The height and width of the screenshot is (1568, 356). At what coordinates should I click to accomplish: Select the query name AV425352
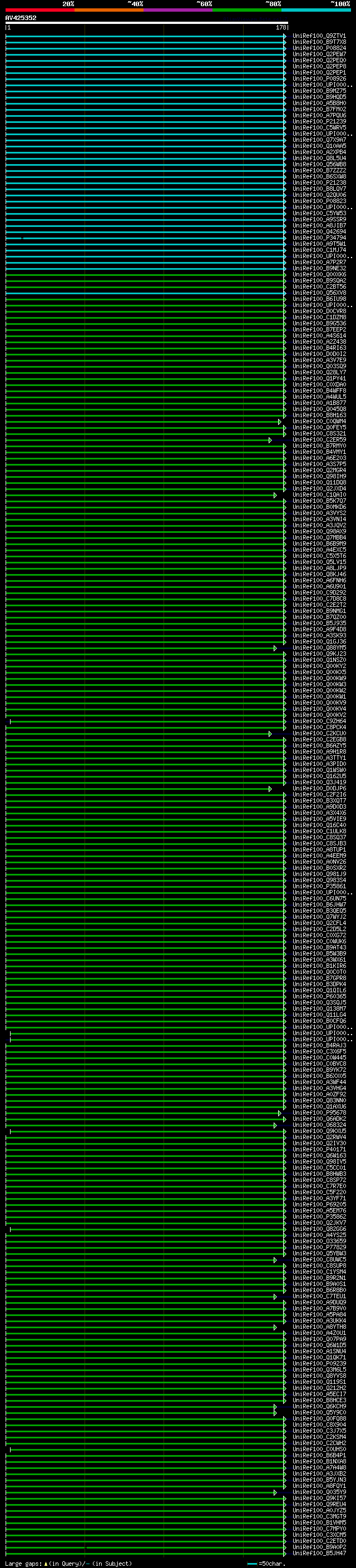pyautogui.click(x=21, y=18)
